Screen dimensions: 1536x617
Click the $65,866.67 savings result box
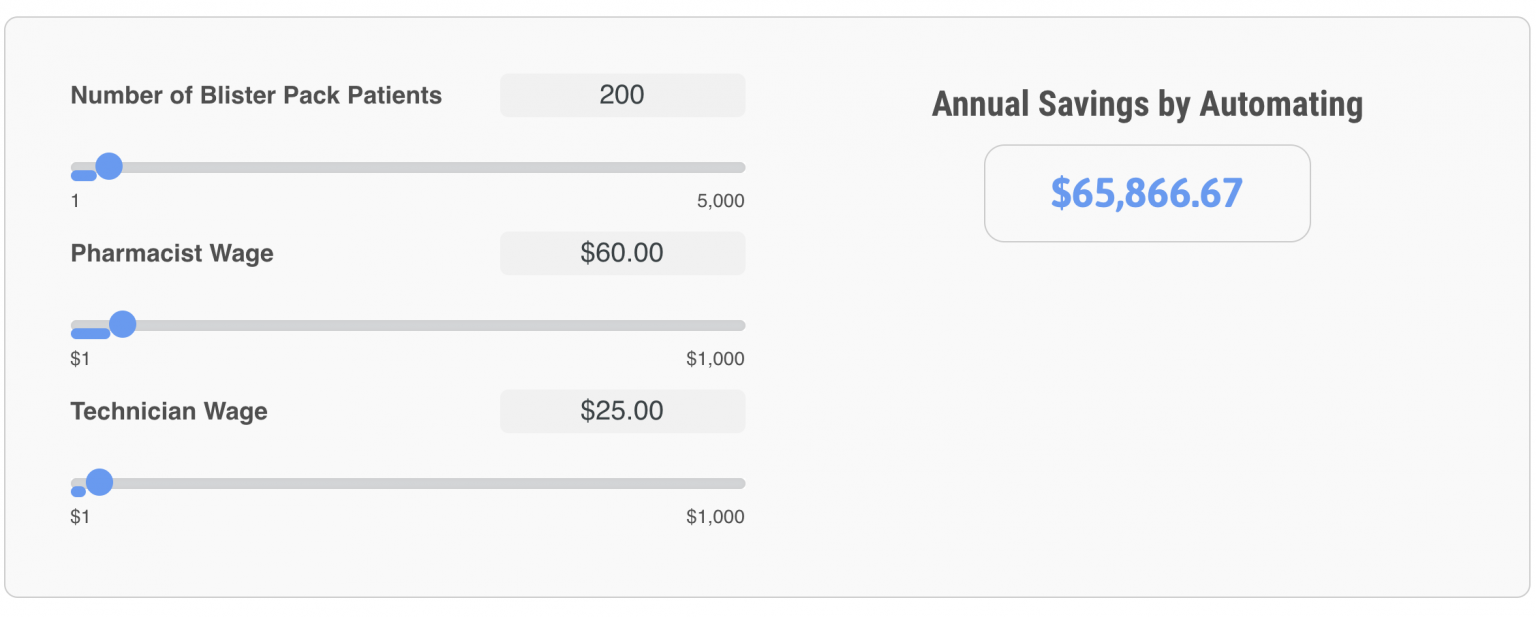(x=1147, y=193)
